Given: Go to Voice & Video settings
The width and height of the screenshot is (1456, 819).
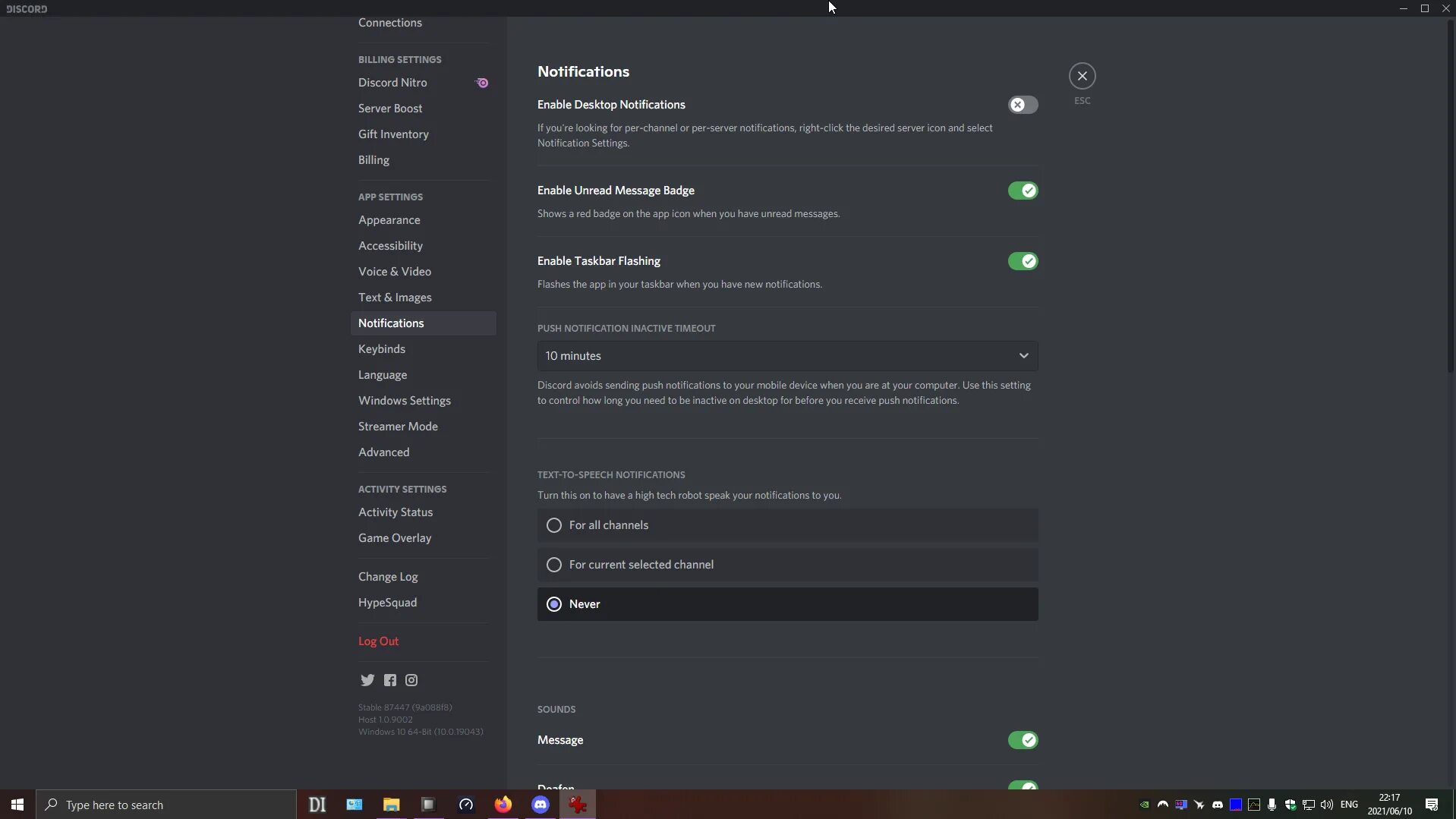Looking at the screenshot, I should 423,272.
